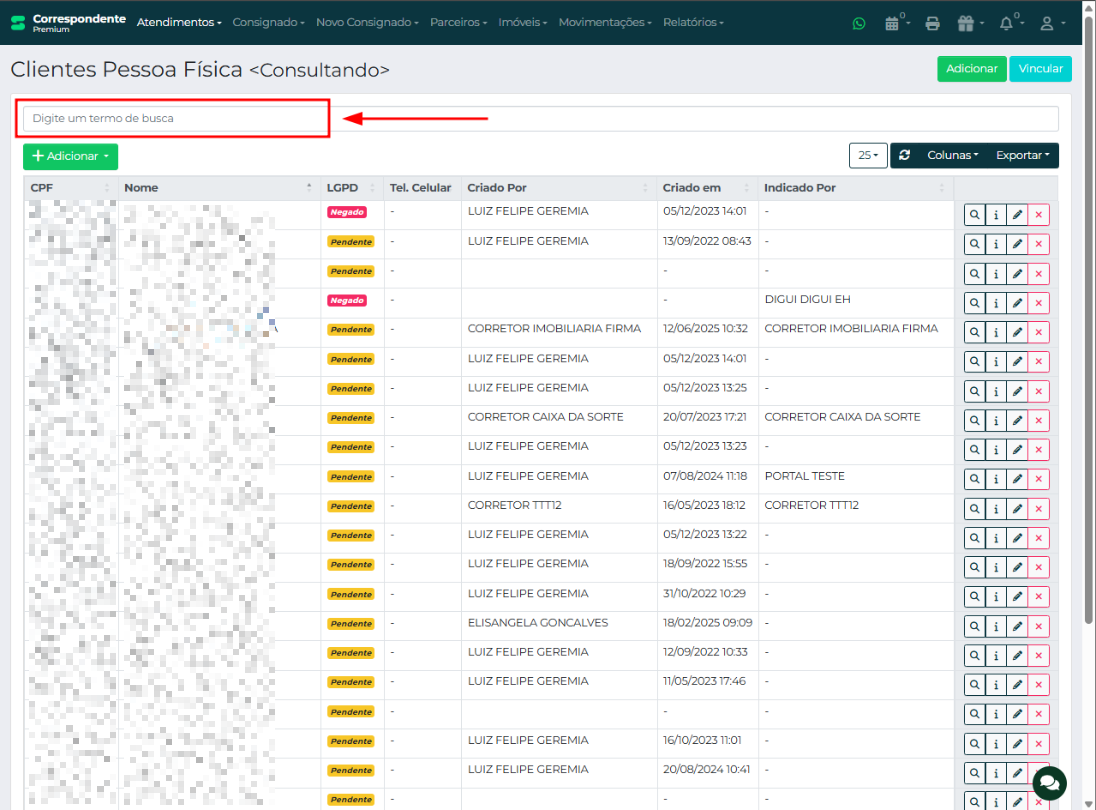
Task: Click info icon for CORRETOR TTT12 row
Action: tap(996, 508)
